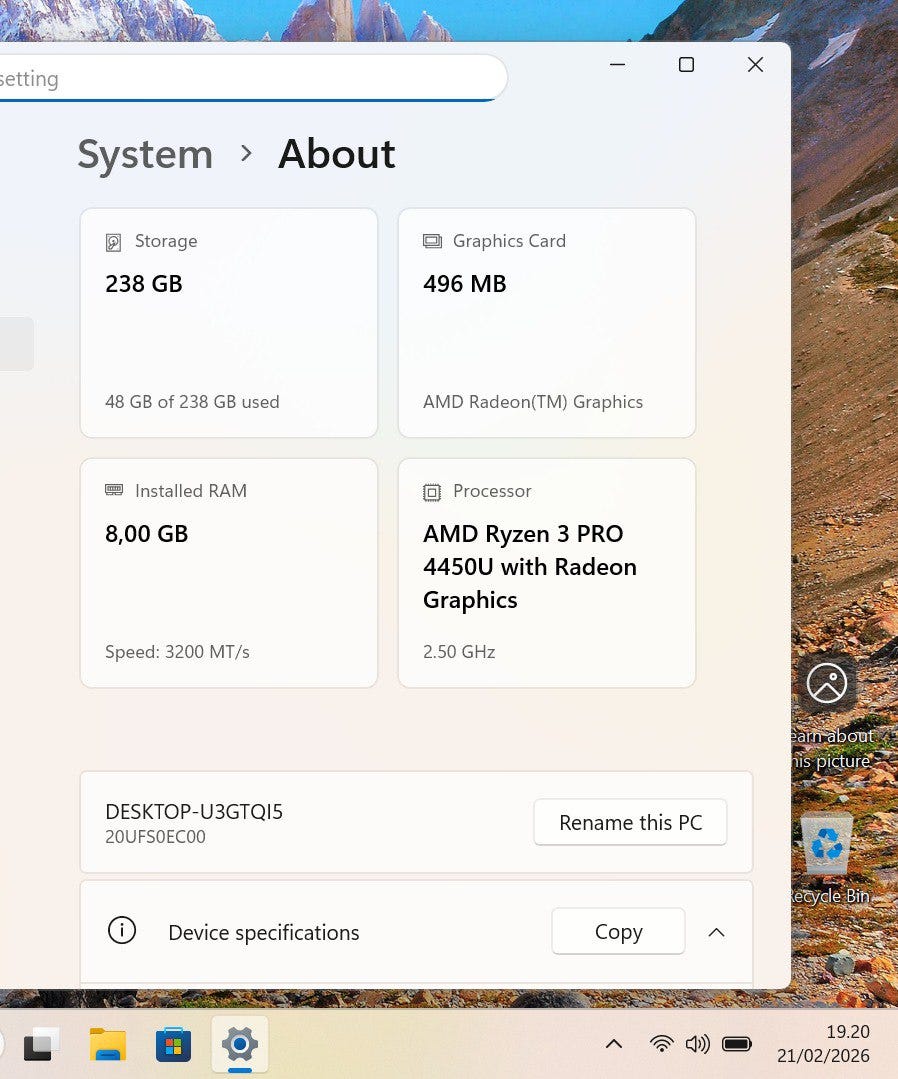Image resolution: width=898 pixels, height=1079 pixels.
Task: Click the Device specifications info icon
Action: pos(122,931)
